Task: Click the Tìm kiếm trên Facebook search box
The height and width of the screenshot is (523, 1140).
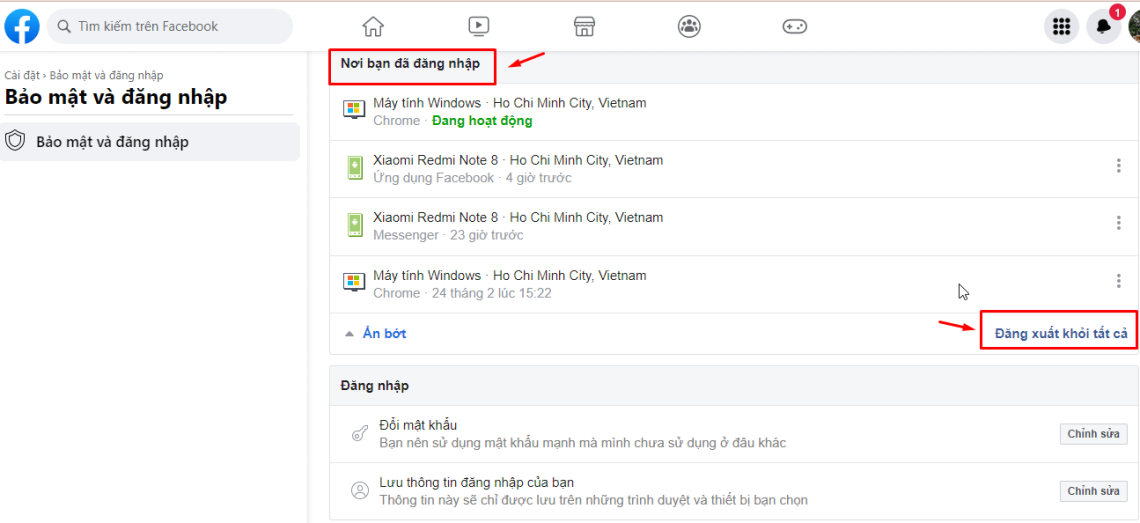Action: (170, 26)
